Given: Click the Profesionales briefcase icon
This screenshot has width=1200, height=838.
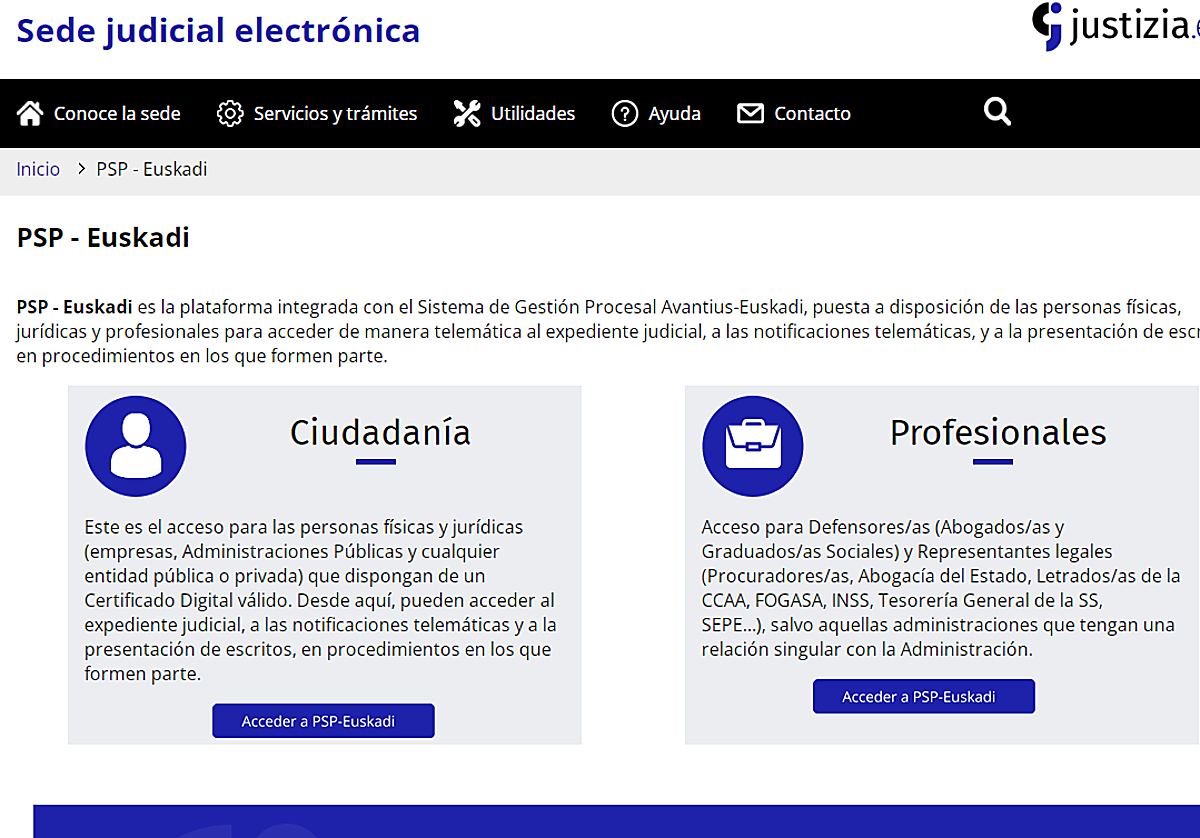Looking at the screenshot, I should click(752, 446).
